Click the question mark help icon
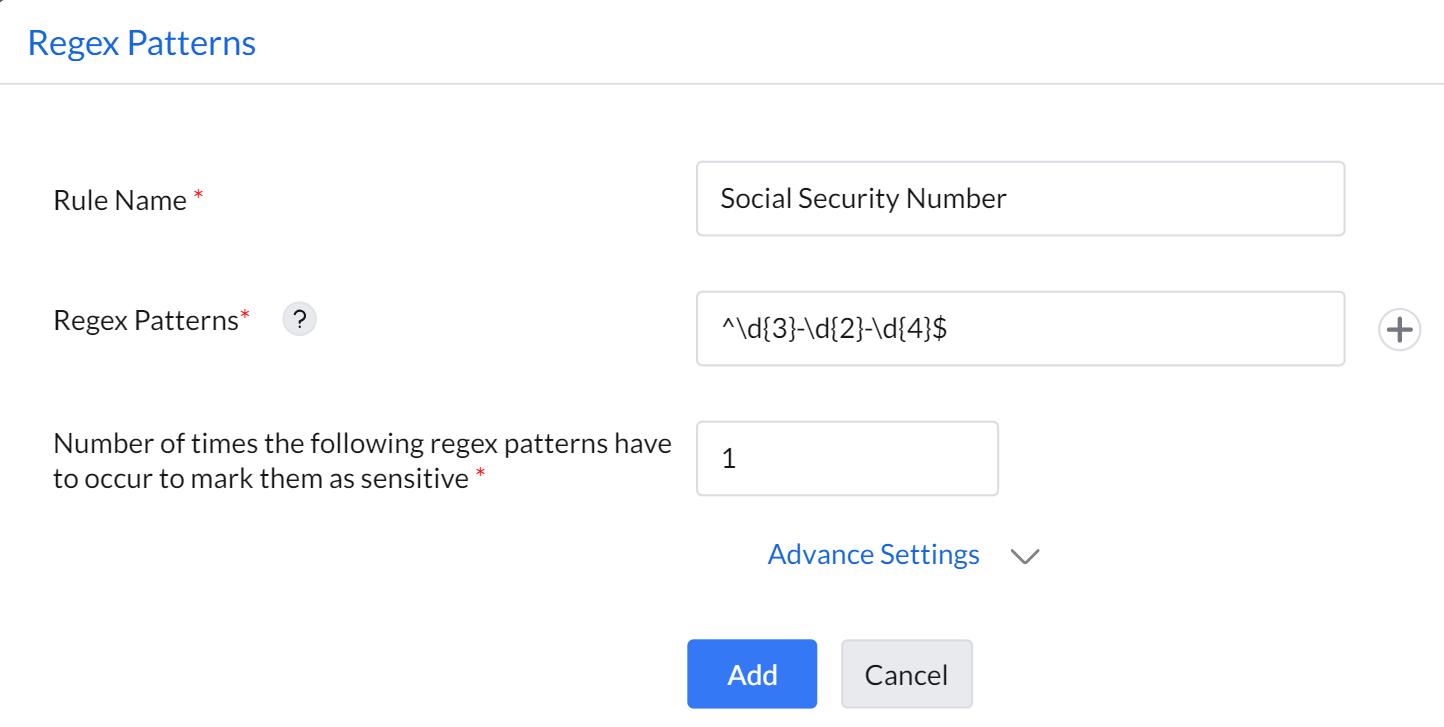This screenshot has height=727, width=1444. (300, 320)
